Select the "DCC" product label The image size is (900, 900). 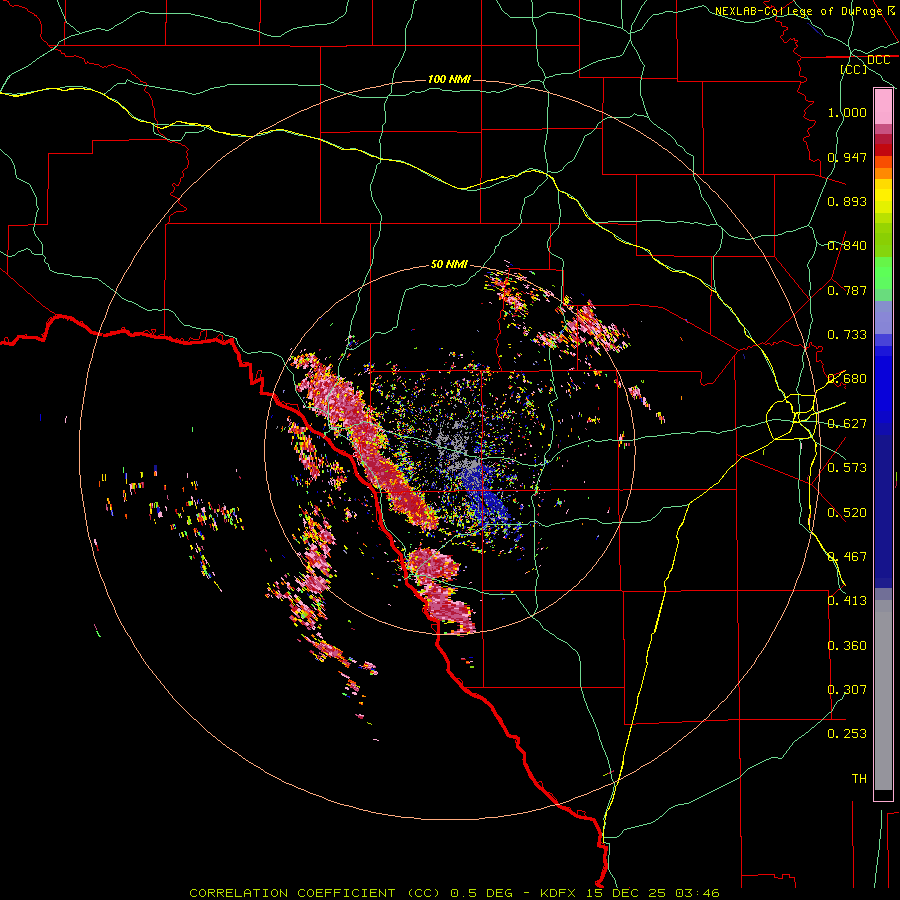coord(878,60)
